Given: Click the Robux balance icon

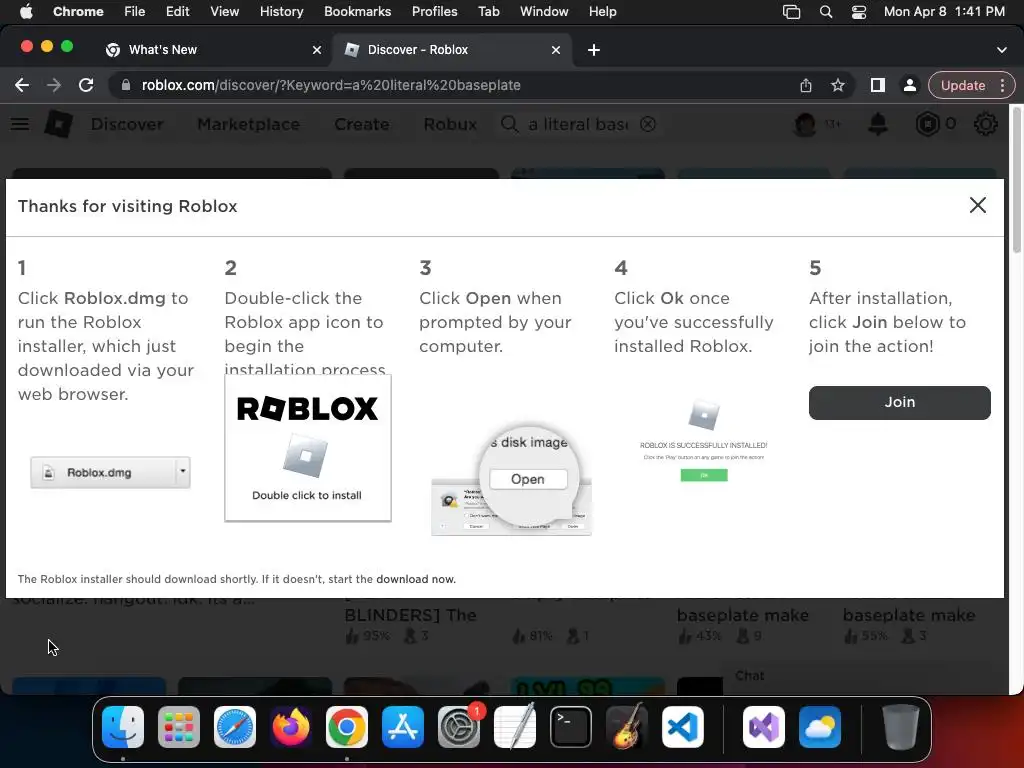Looking at the screenshot, I should [x=927, y=123].
